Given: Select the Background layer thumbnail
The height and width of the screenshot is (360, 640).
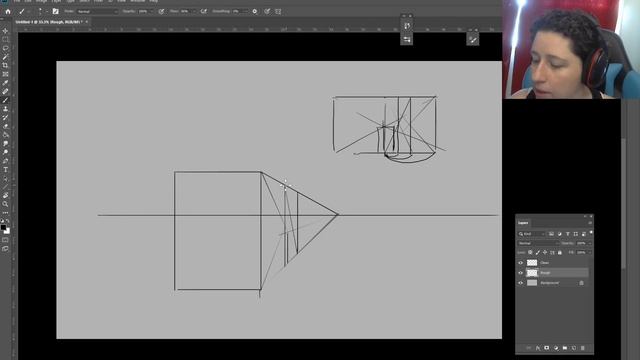Looking at the screenshot, I should click(x=532, y=283).
